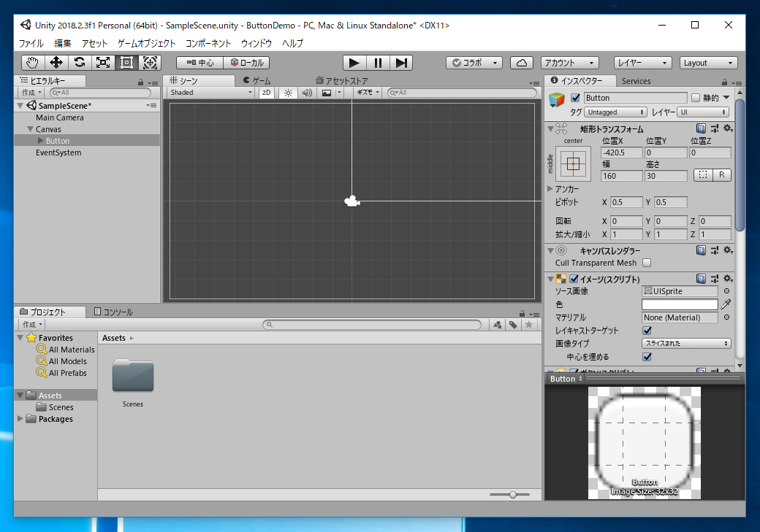Open the image type dropdown
760x532 pixels.
(686, 343)
